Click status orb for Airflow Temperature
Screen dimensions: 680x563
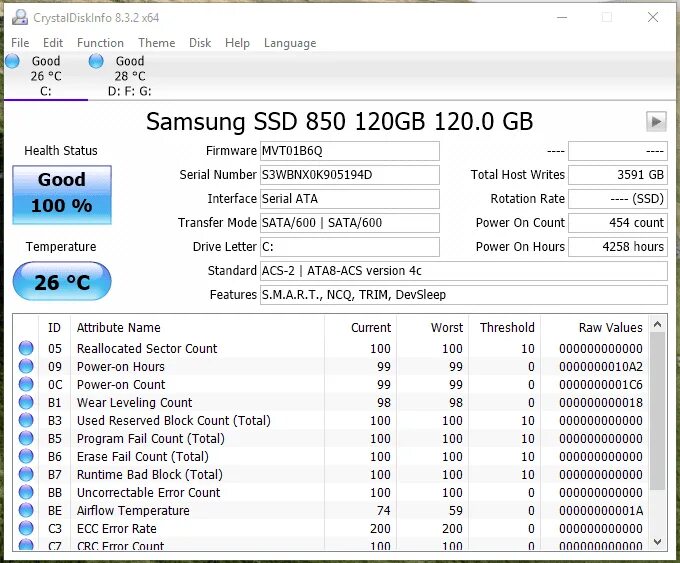pos(26,511)
